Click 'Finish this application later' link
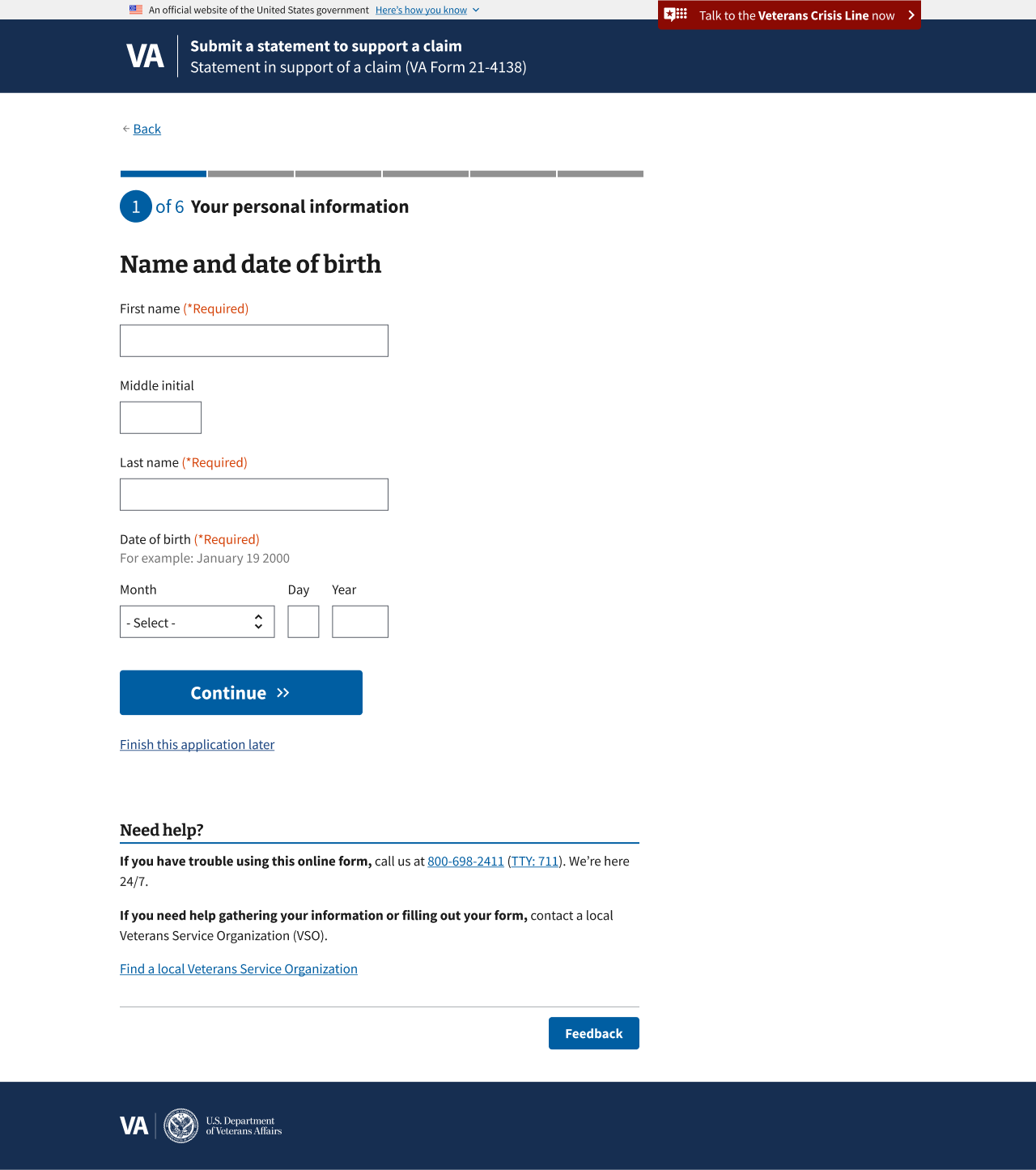This screenshot has width=1036, height=1170. click(197, 744)
